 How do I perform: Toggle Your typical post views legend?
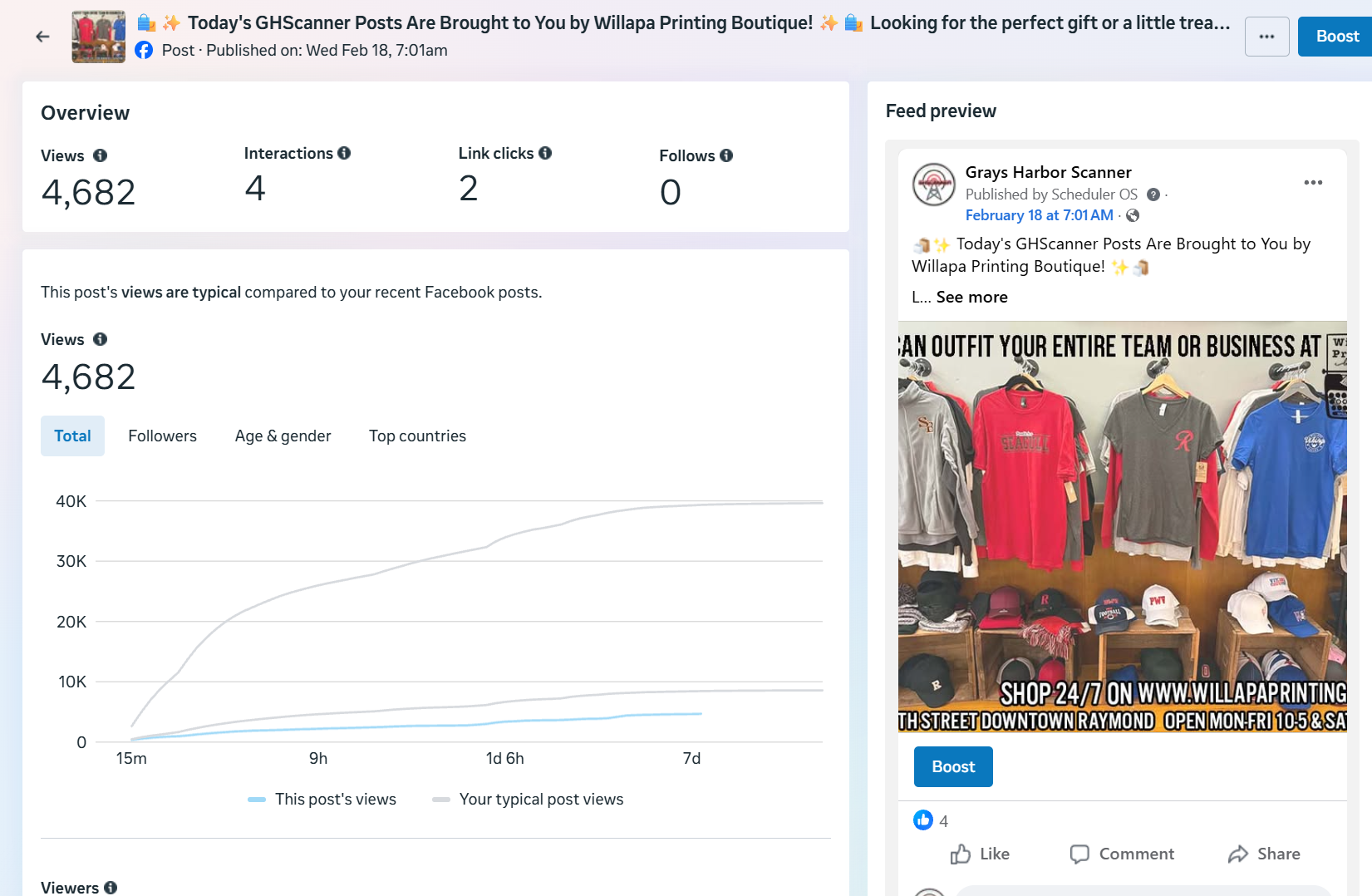click(x=529, y=800)
